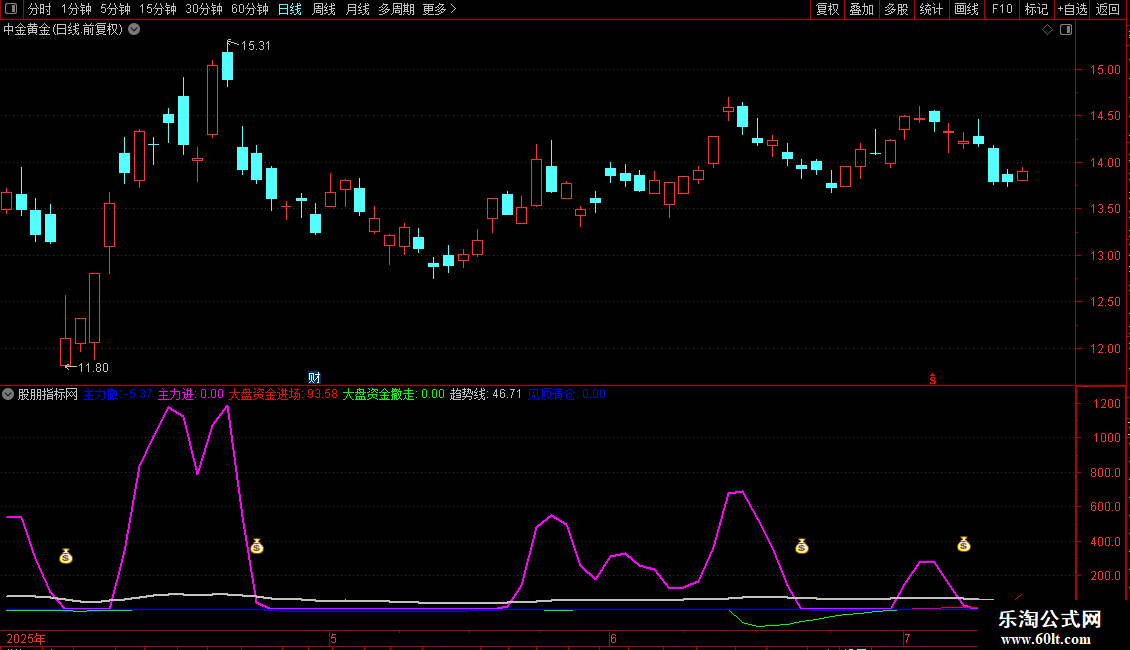1130x650 pixels.
Task: Select the 日线 daily chart tab
Action: (x=290, y=9)
